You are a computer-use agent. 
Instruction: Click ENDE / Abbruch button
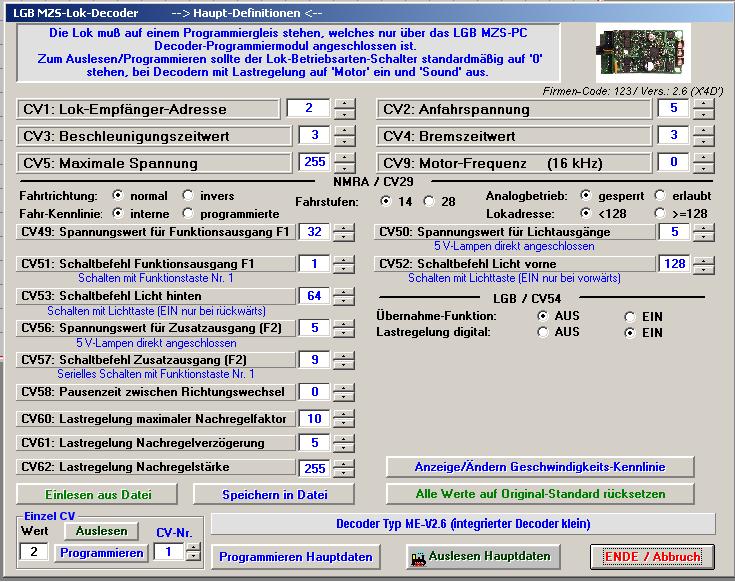(652, 557)
